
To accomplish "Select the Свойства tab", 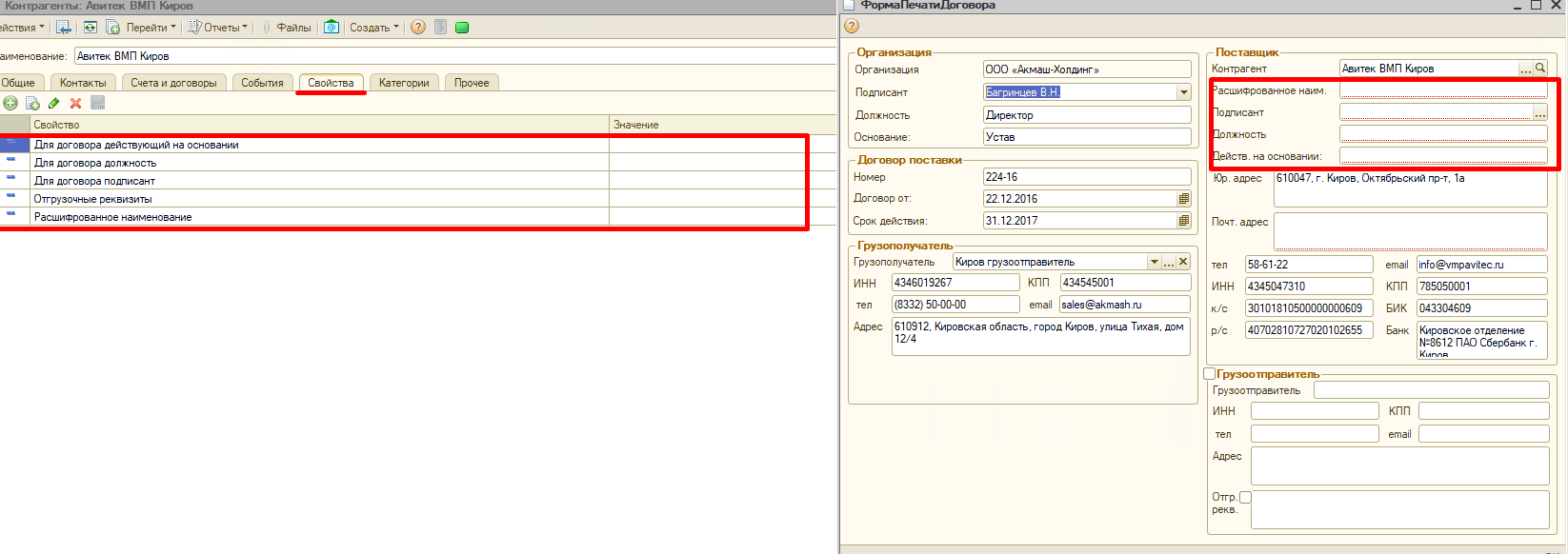I will [331, 83].
